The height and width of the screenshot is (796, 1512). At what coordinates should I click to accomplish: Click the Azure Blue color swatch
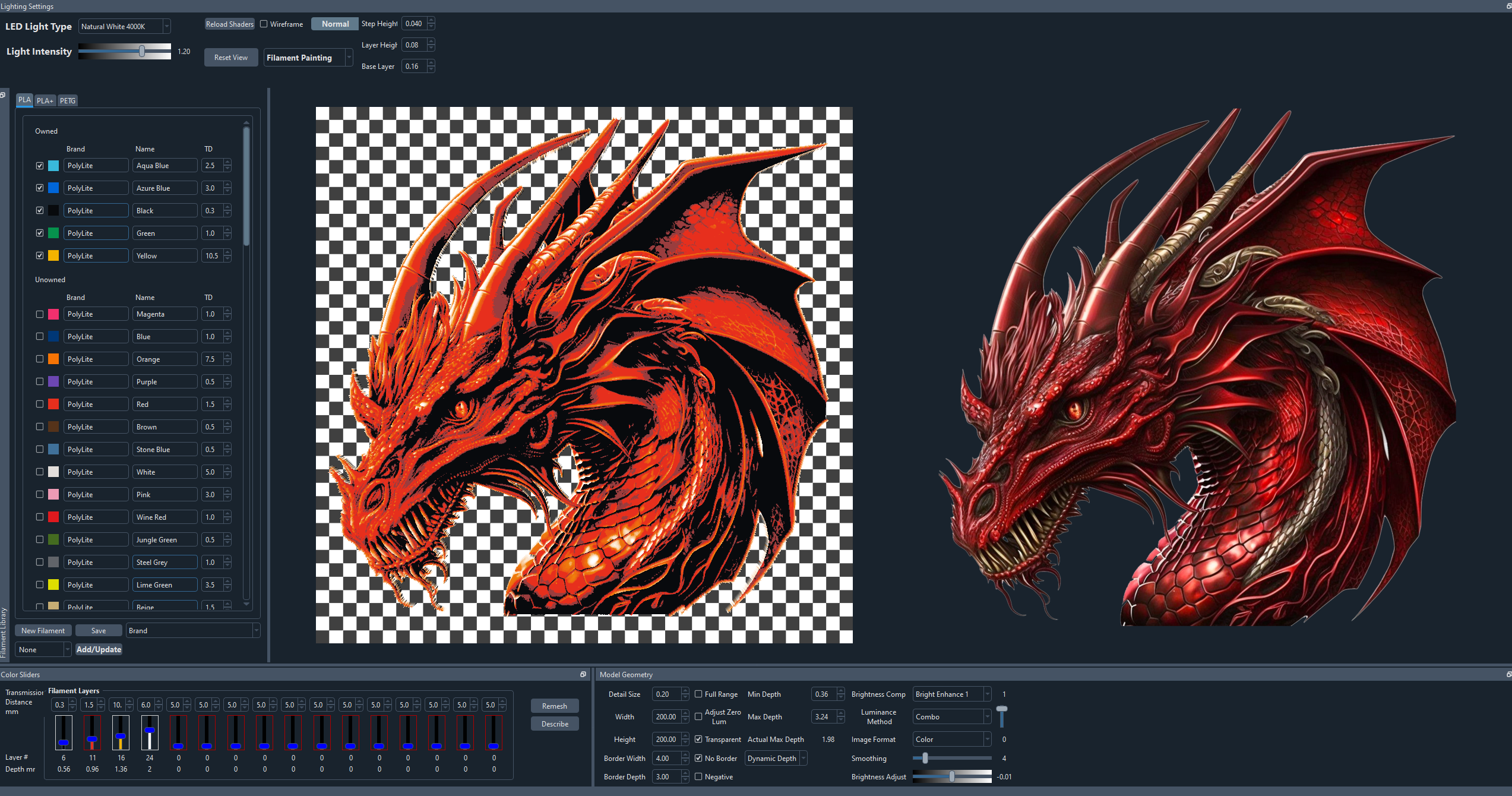[53, 188]
